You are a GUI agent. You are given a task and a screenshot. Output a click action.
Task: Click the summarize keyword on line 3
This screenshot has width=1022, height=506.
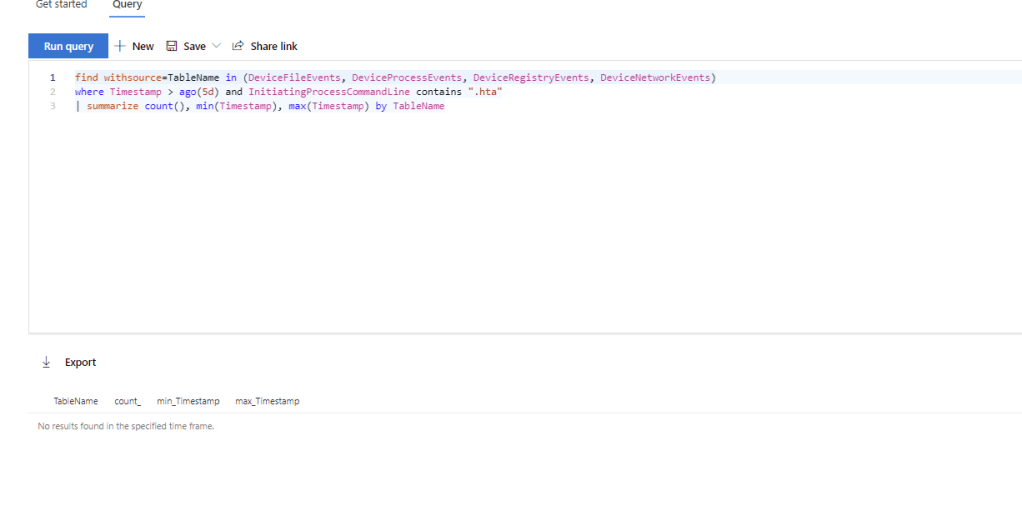(x=112, y=106)
